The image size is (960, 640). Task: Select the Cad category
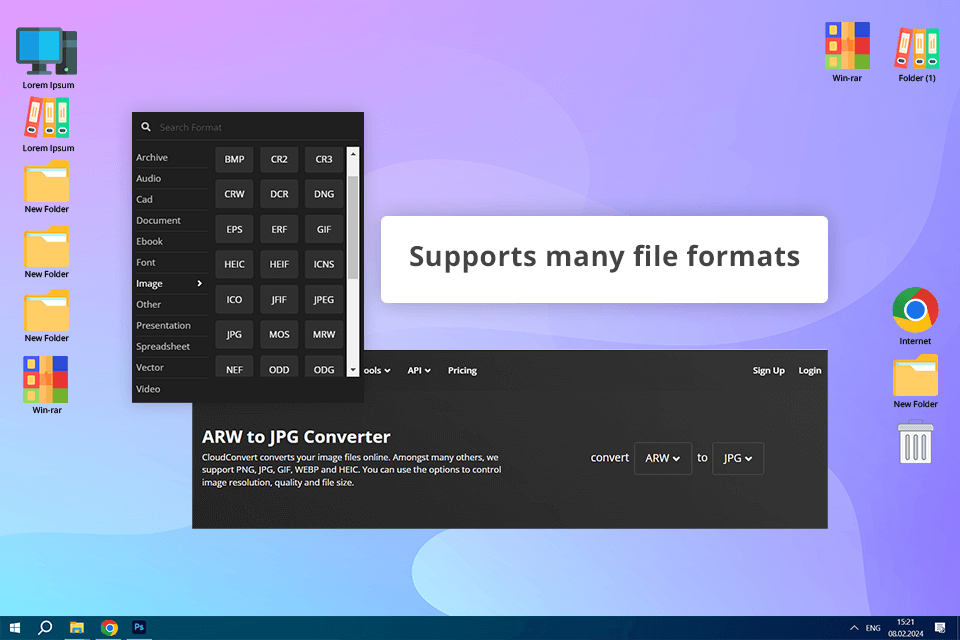coord(172,200)
